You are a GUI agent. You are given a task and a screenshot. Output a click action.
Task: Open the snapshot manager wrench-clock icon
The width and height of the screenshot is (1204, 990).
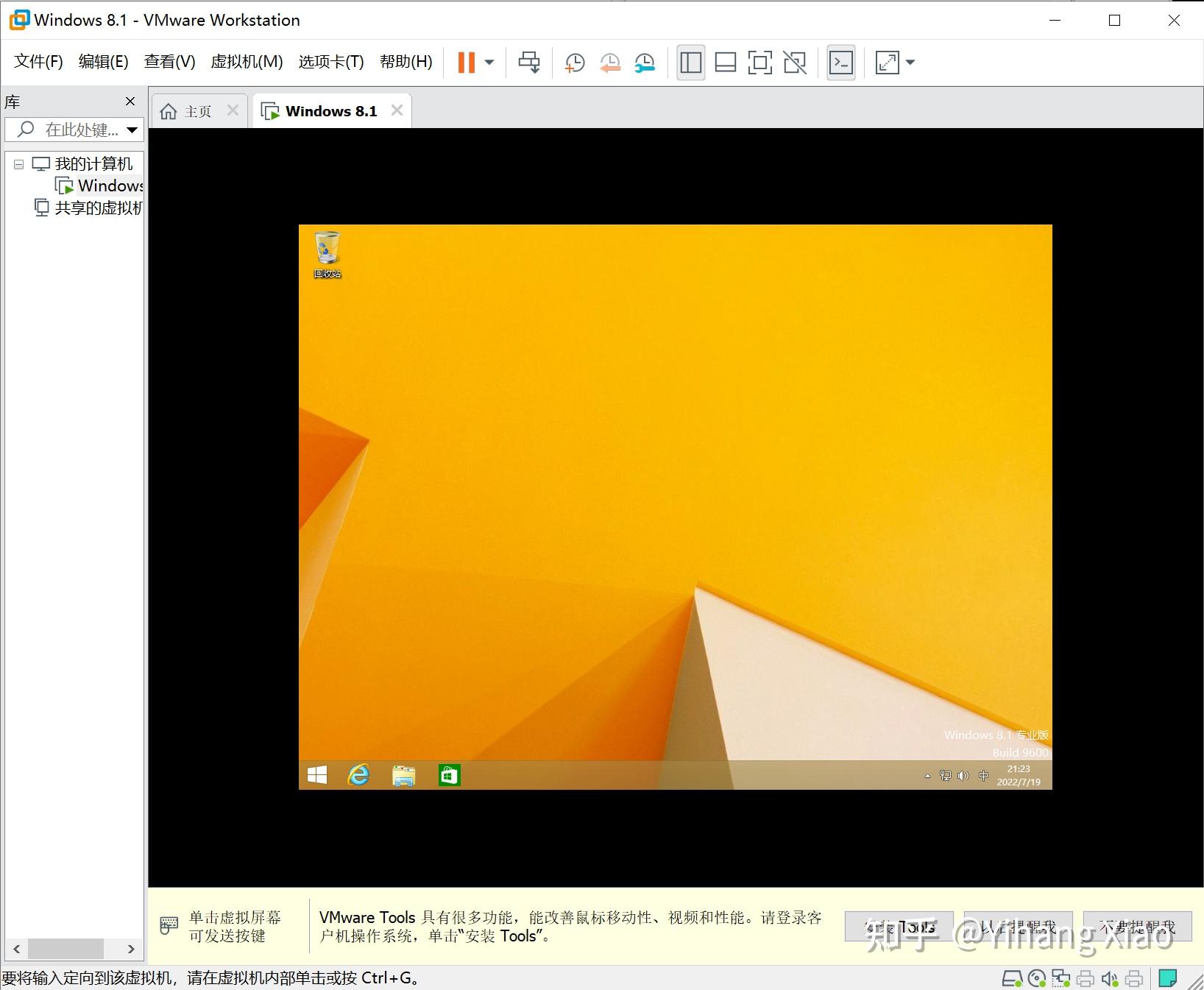point(645,63)
